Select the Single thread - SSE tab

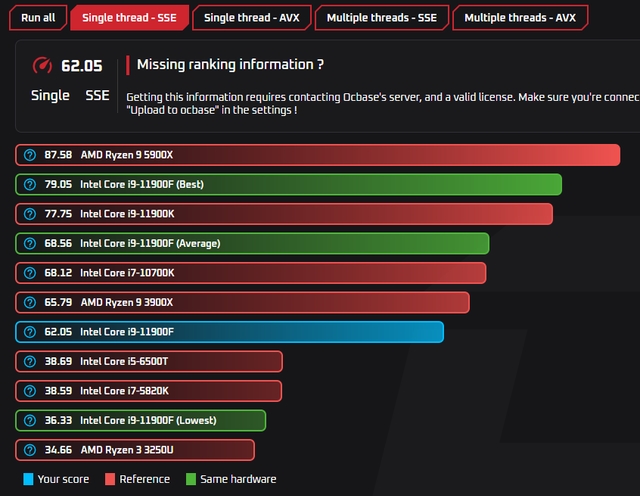[129, 18]
